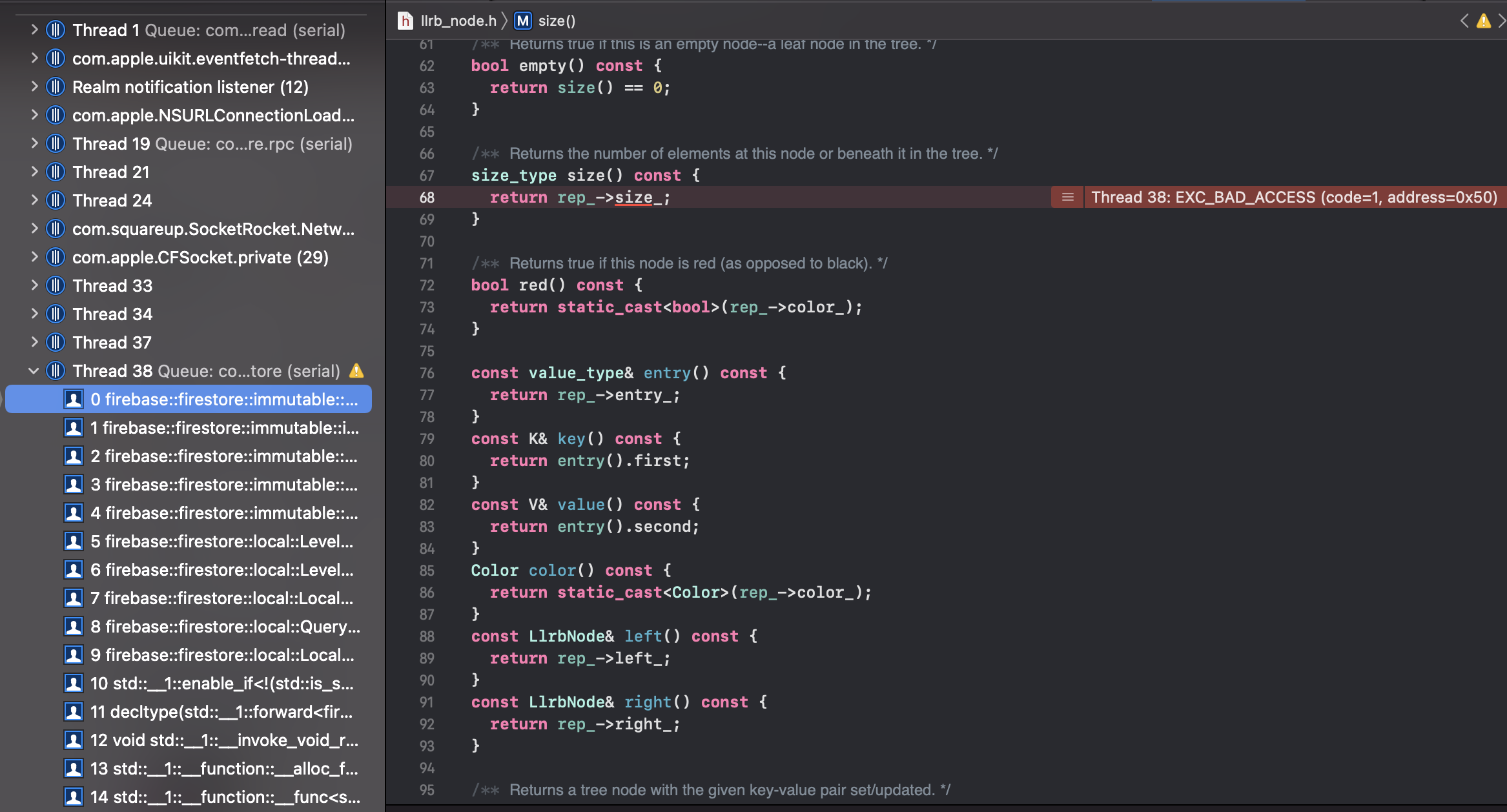Click the person icon on frame 14

click(x=74, y=797)
